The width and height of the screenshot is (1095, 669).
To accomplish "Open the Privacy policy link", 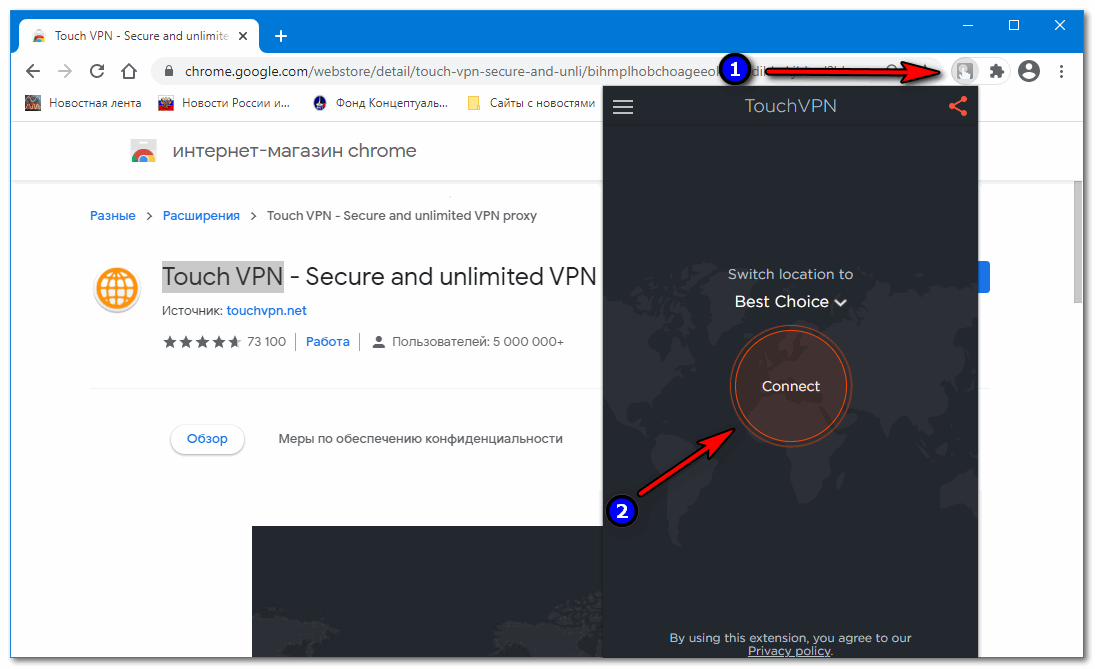I will [x=788, y=651].
